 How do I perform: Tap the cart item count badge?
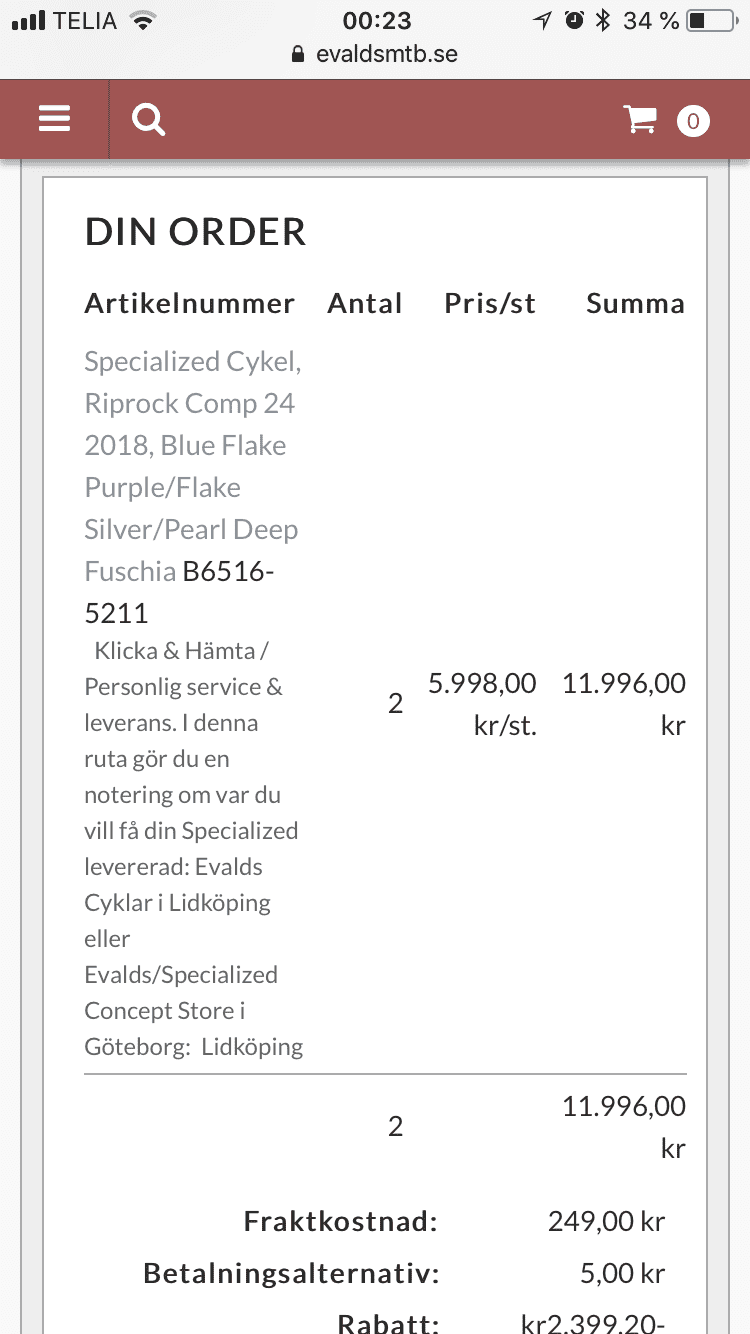(693, 121)
